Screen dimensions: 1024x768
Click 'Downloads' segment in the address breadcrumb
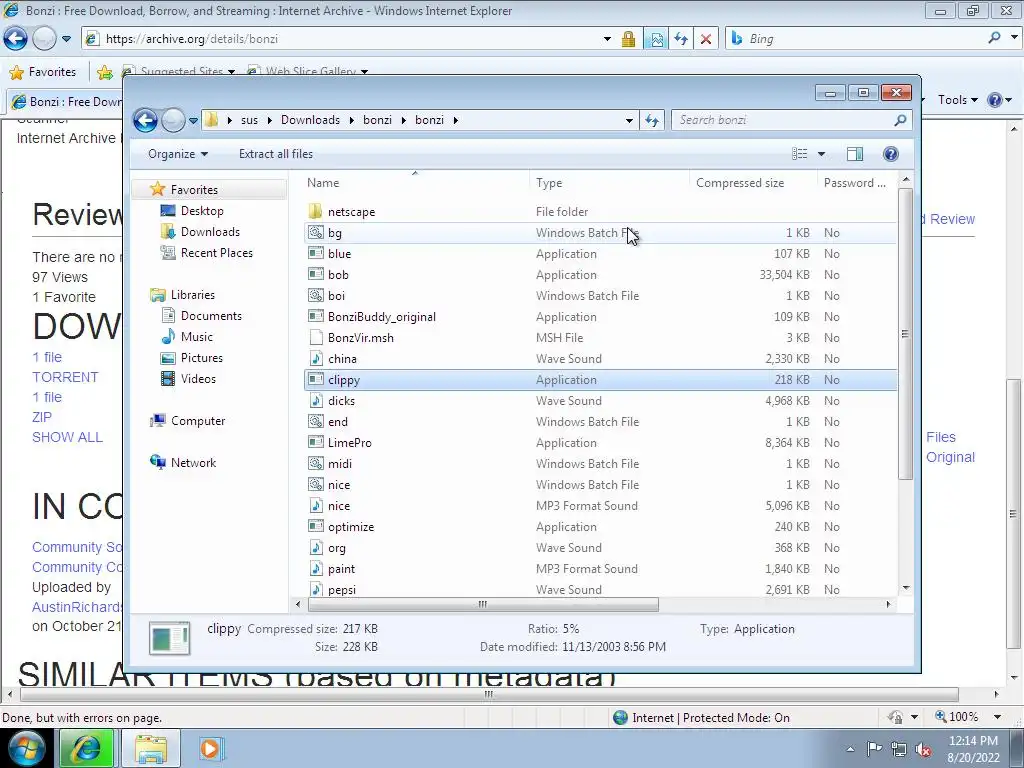point(310,120)
